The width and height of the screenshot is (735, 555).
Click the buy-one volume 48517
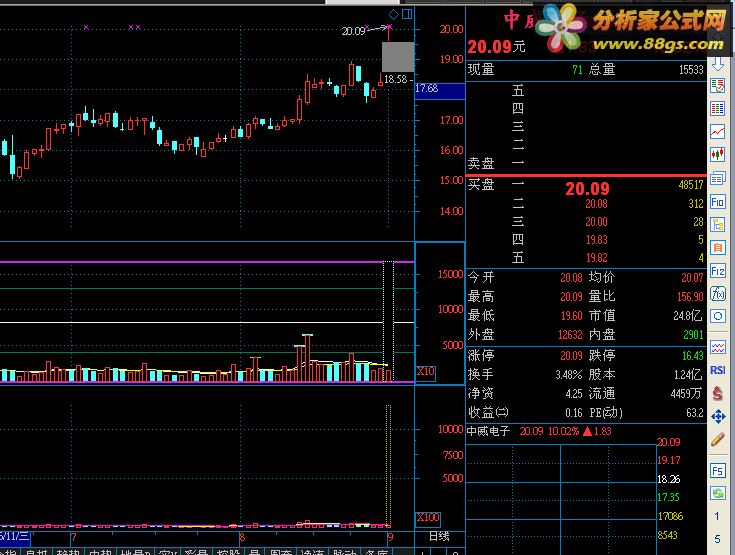pos(690,185)
